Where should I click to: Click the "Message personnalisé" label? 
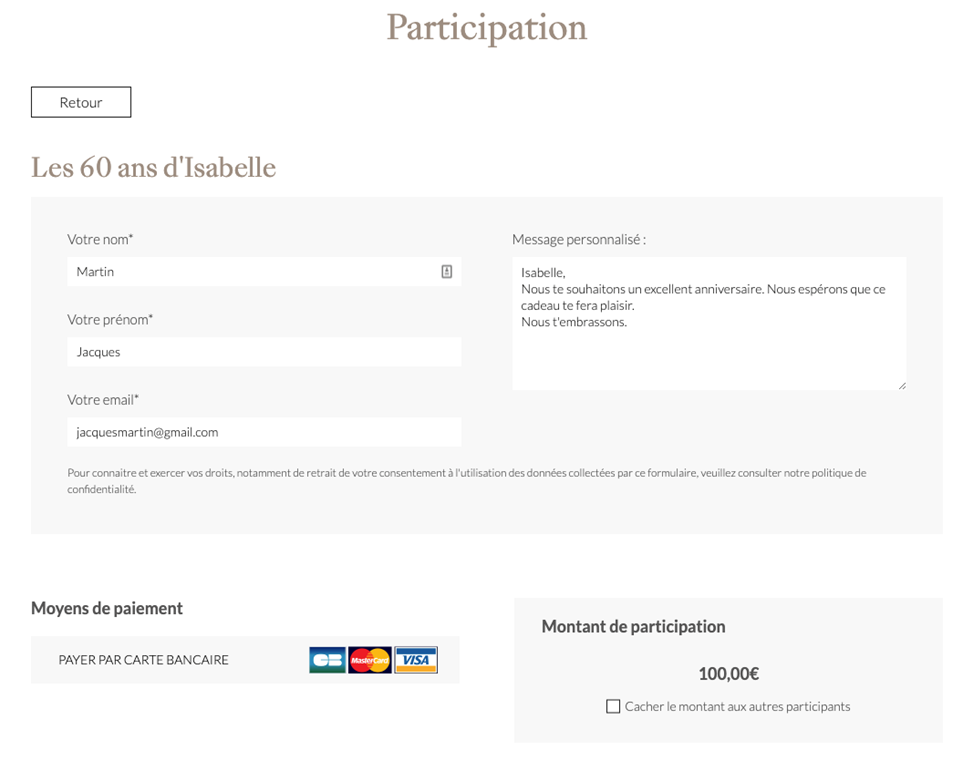click(x=579, y=240)
